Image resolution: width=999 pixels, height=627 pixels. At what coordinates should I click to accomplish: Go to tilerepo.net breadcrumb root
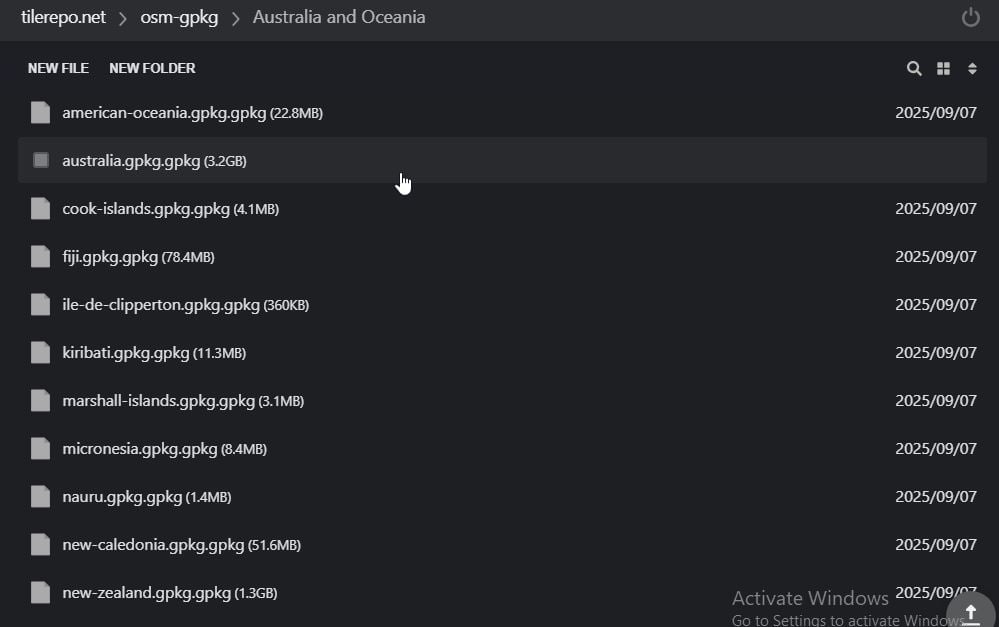pos(63,17)
